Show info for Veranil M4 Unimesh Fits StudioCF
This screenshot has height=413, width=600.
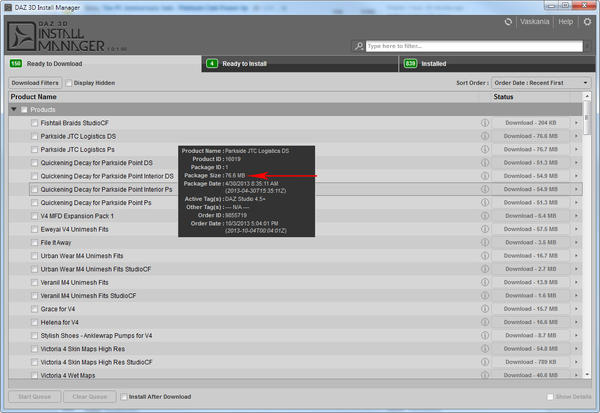point(485,295)
